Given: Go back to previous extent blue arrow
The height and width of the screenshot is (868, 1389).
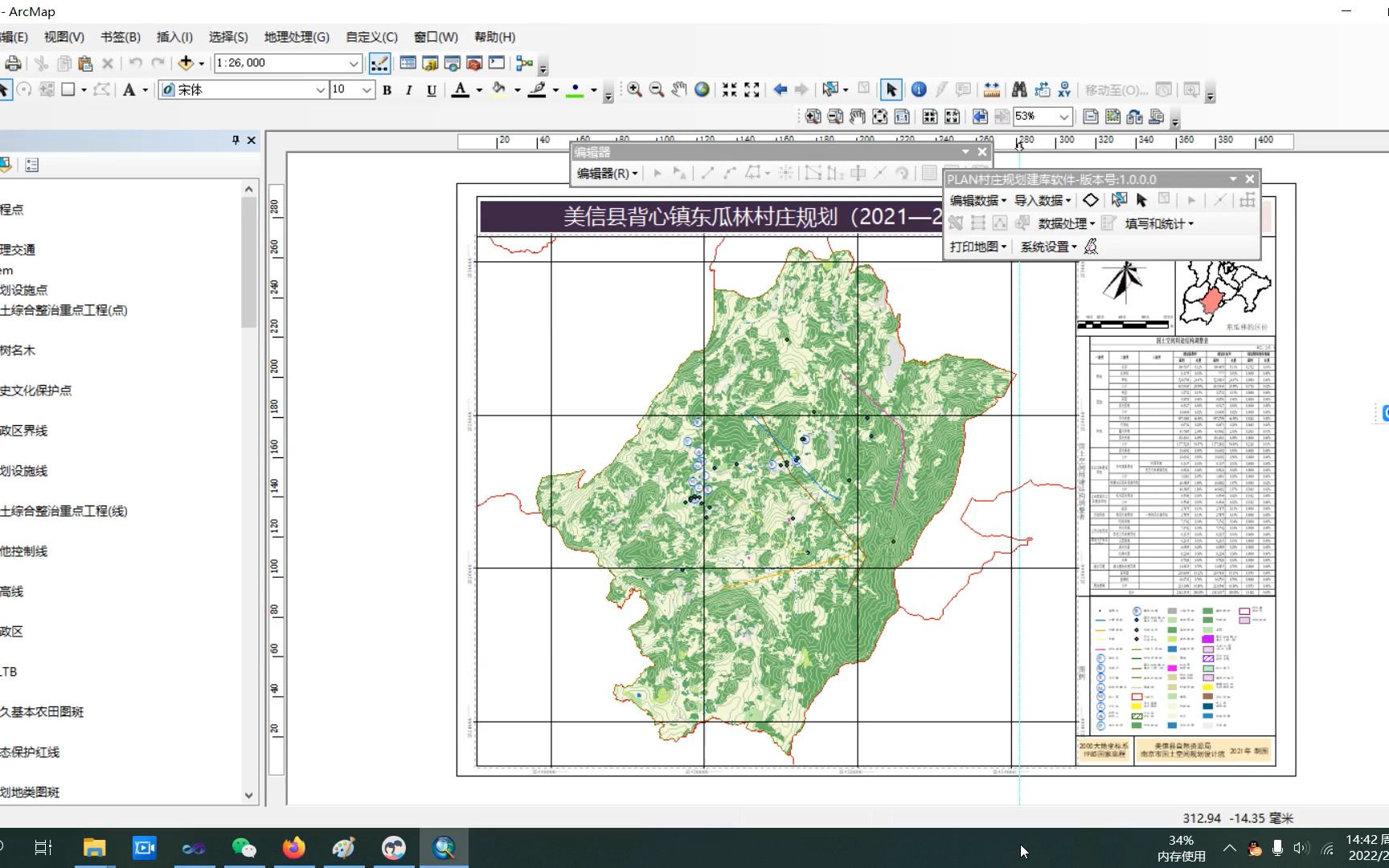Looking at the screenshot, I should (780, 89).
